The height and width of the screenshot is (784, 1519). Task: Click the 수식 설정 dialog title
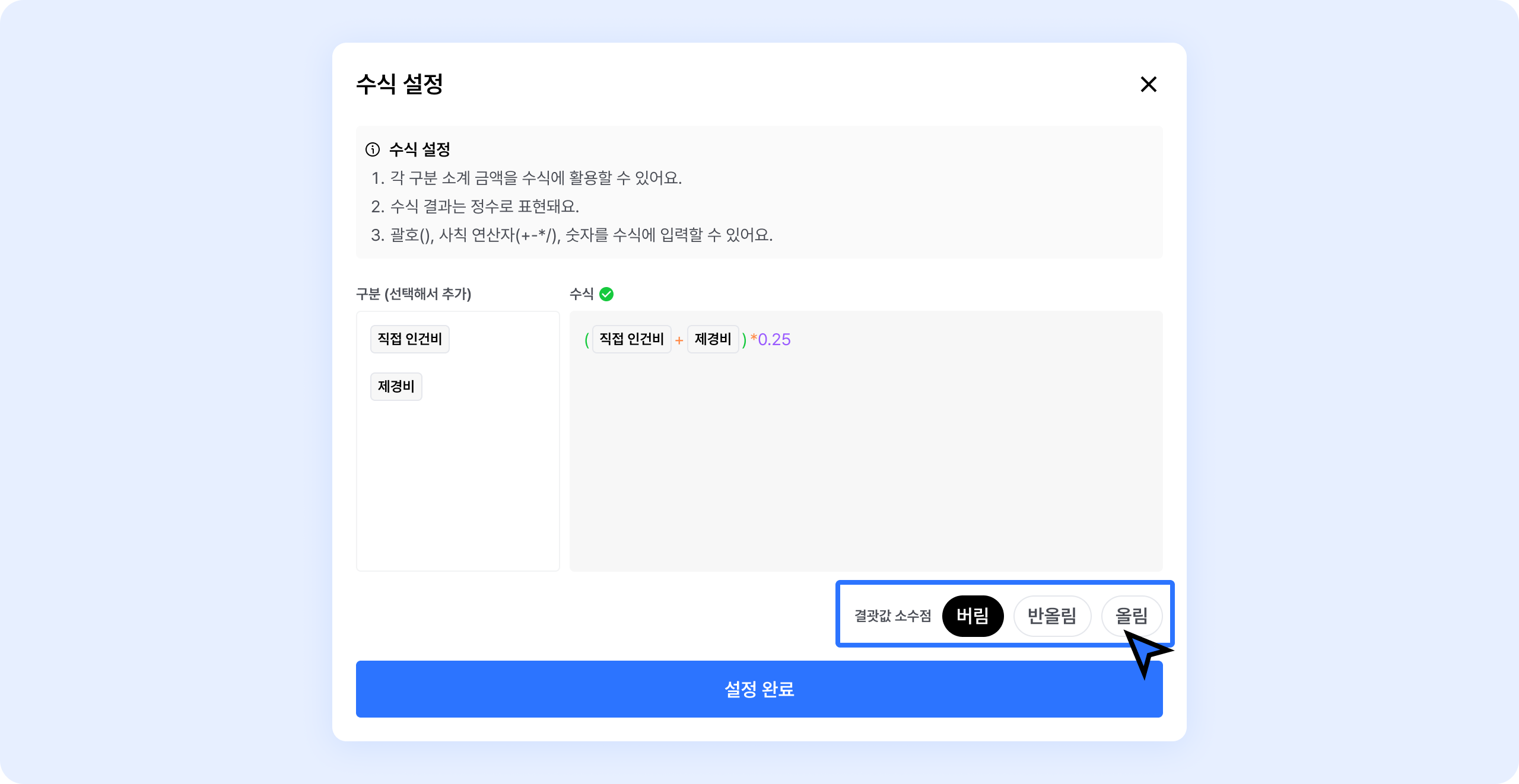pos(399,84)
